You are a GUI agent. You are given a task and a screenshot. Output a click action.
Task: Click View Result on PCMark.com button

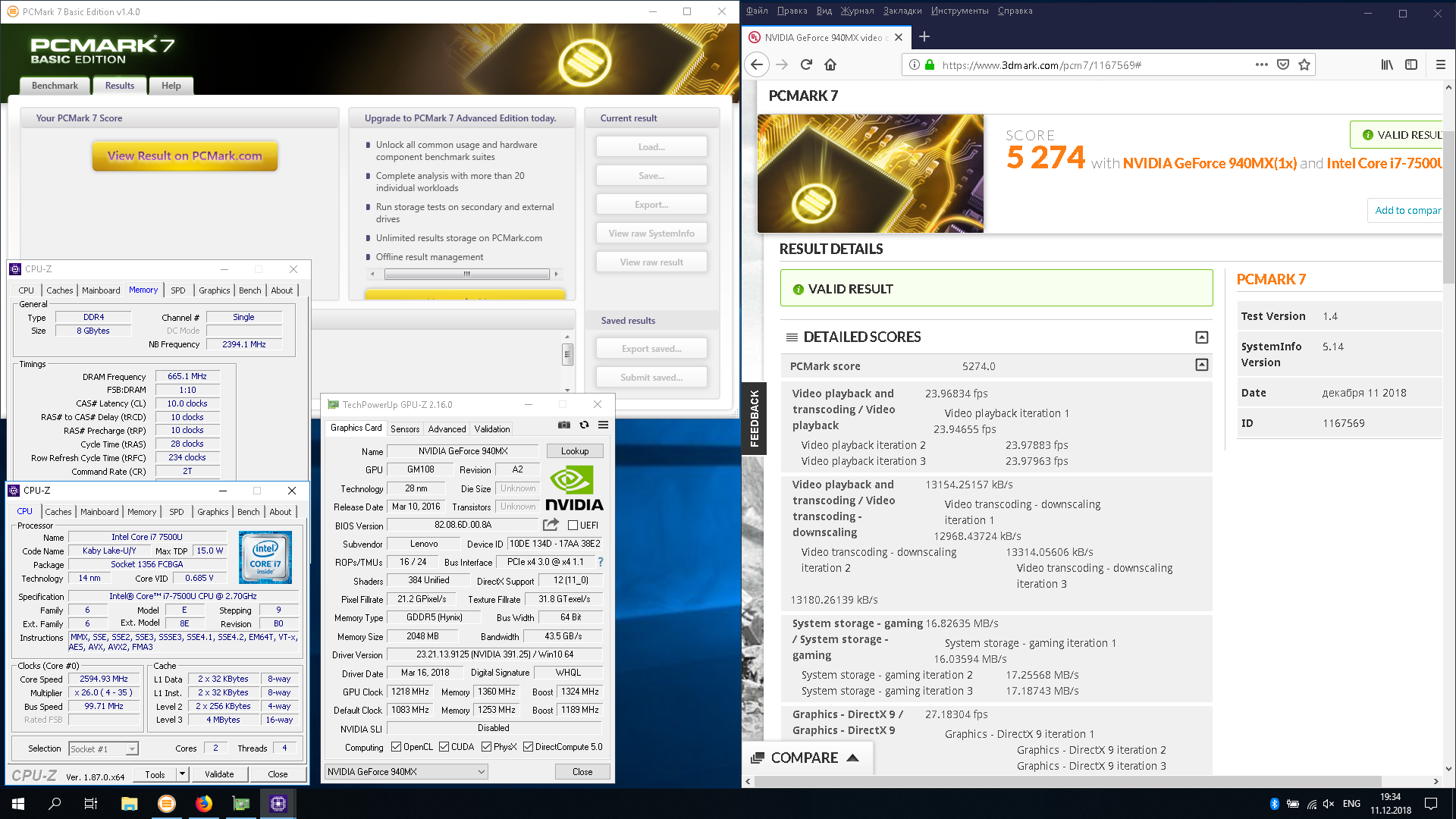185,155
